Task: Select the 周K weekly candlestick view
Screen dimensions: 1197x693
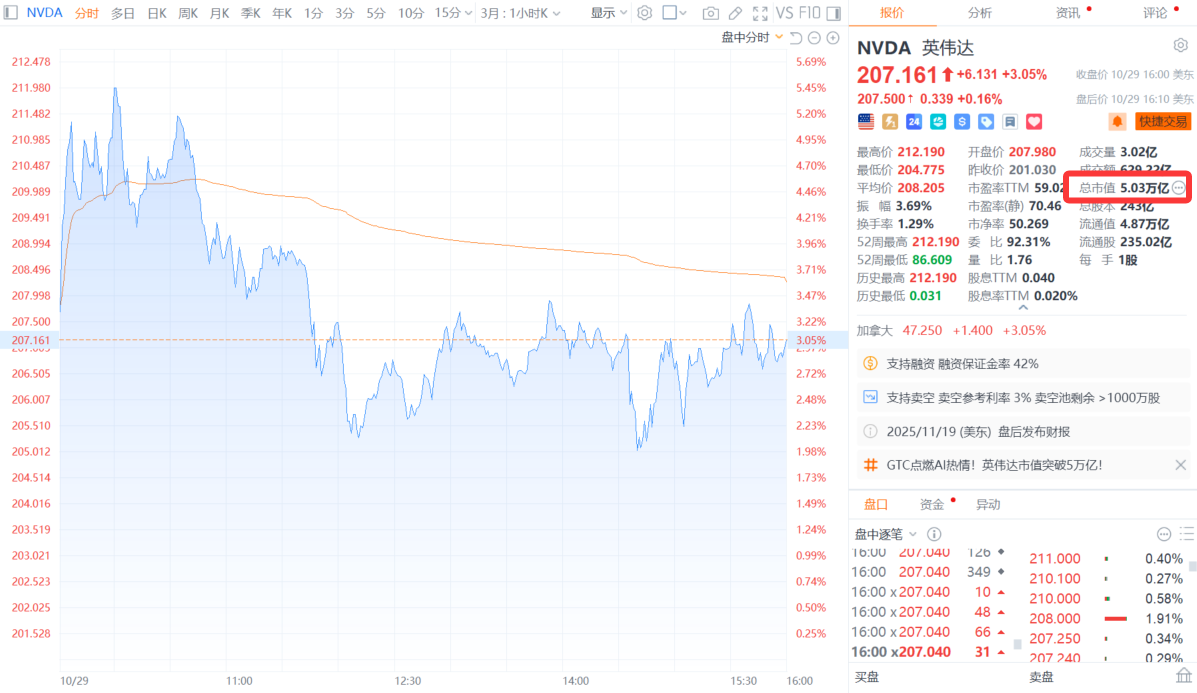Action: [x=188, y=13]
